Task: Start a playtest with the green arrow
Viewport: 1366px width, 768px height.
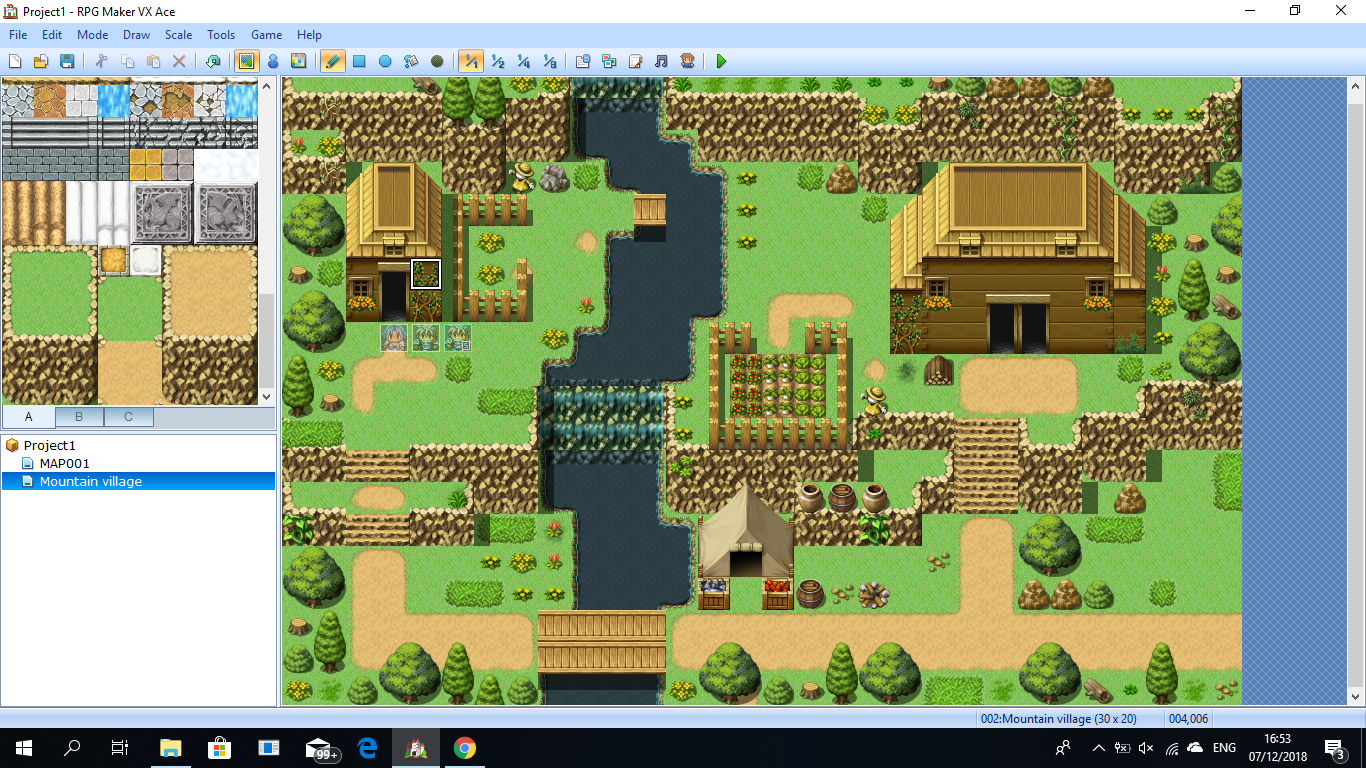Action: [721, 61]
